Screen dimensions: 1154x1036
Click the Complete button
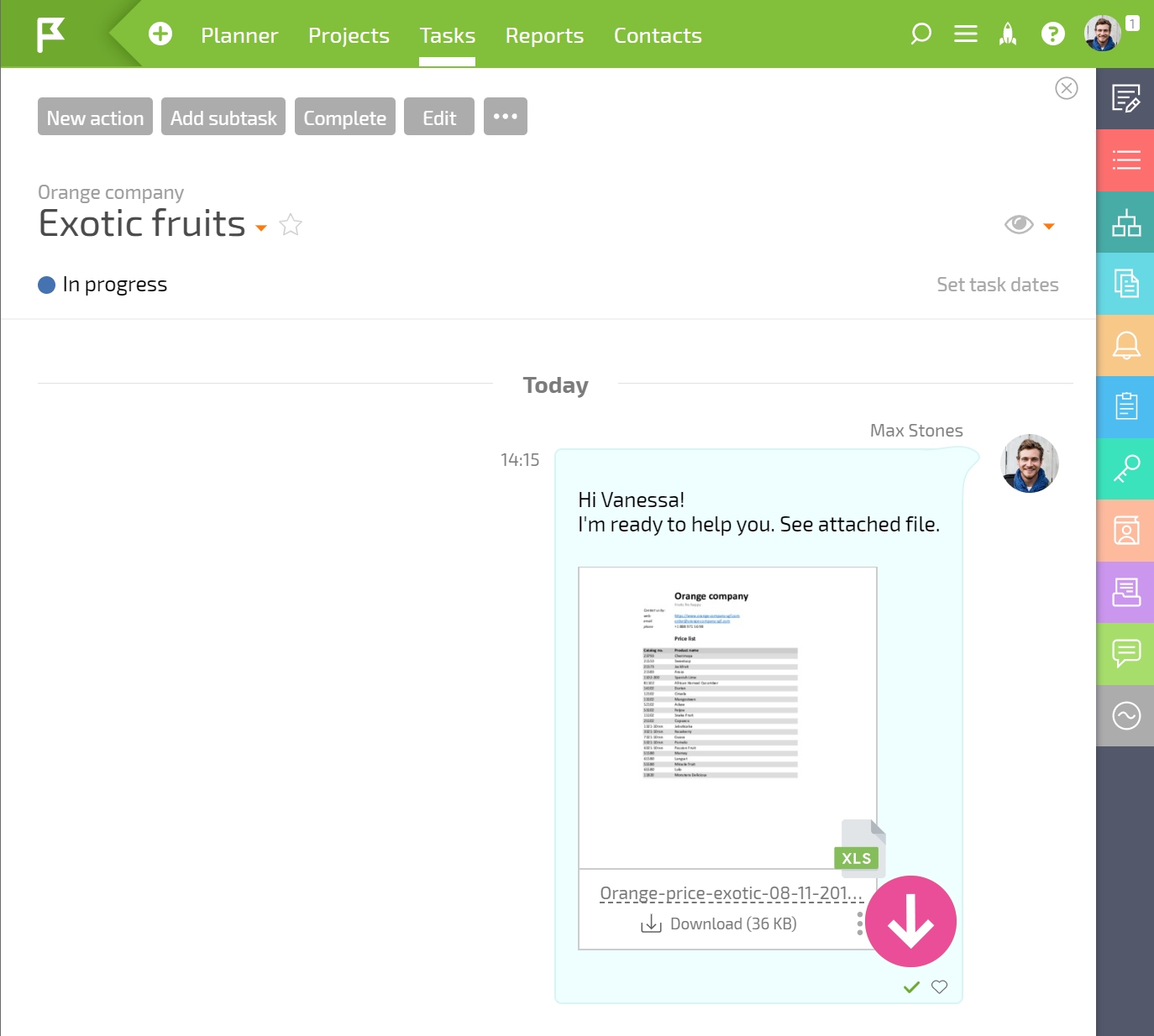(x=345, y=117)
